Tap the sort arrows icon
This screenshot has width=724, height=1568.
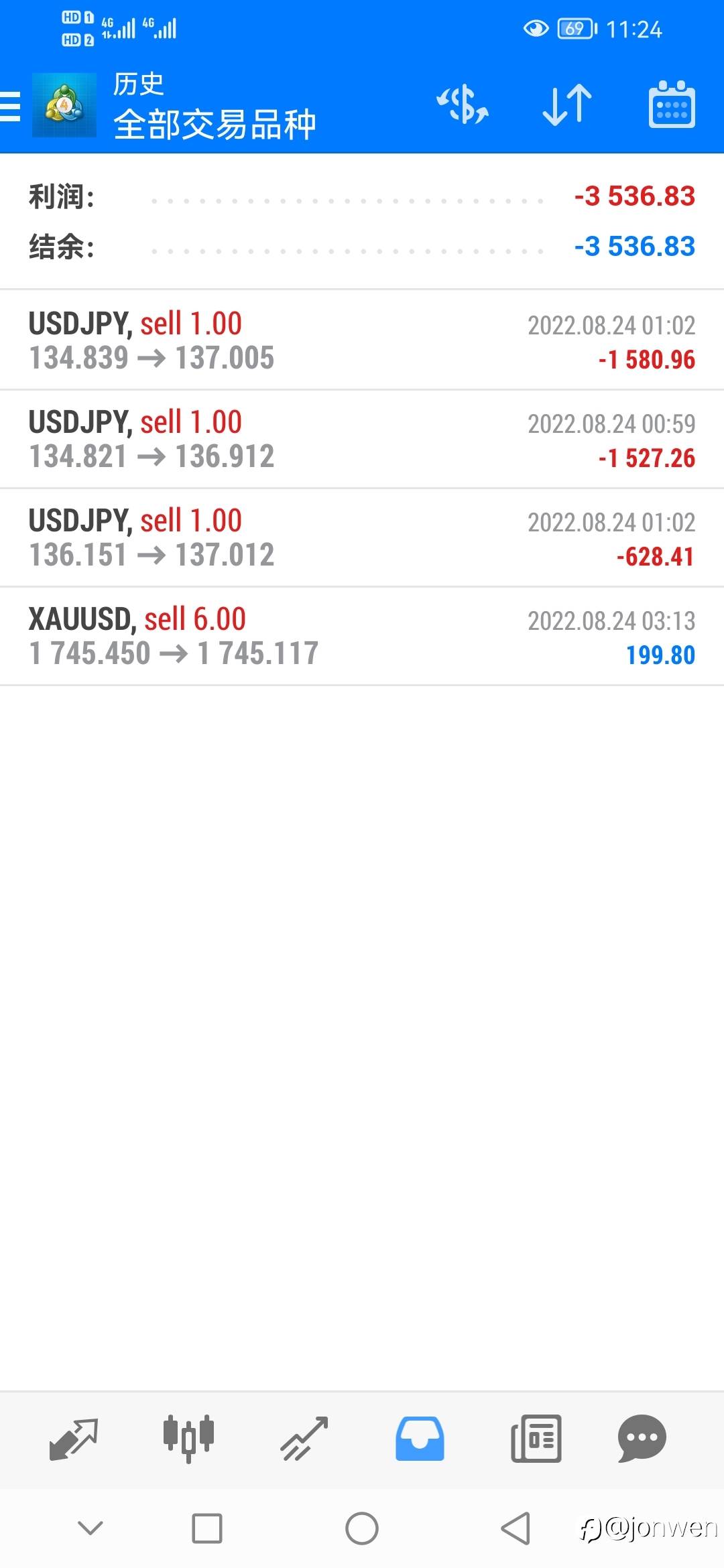567,106
